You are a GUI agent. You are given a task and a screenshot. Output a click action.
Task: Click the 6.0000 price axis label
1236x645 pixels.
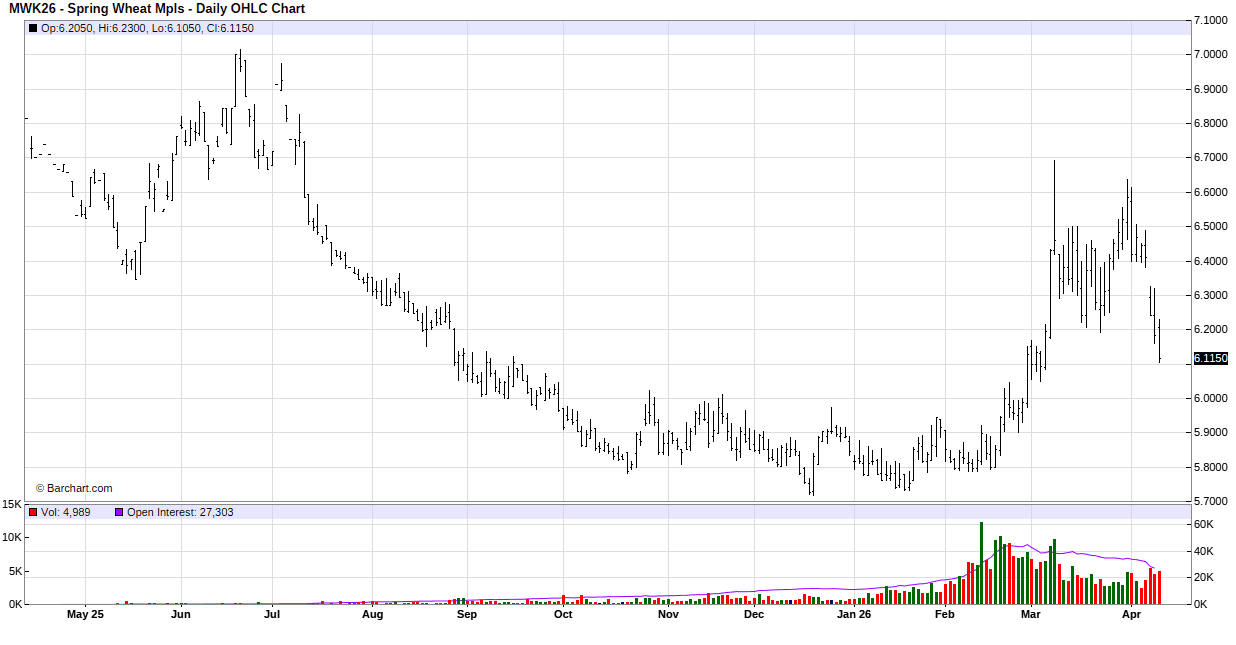click(x=1210, y=398)
